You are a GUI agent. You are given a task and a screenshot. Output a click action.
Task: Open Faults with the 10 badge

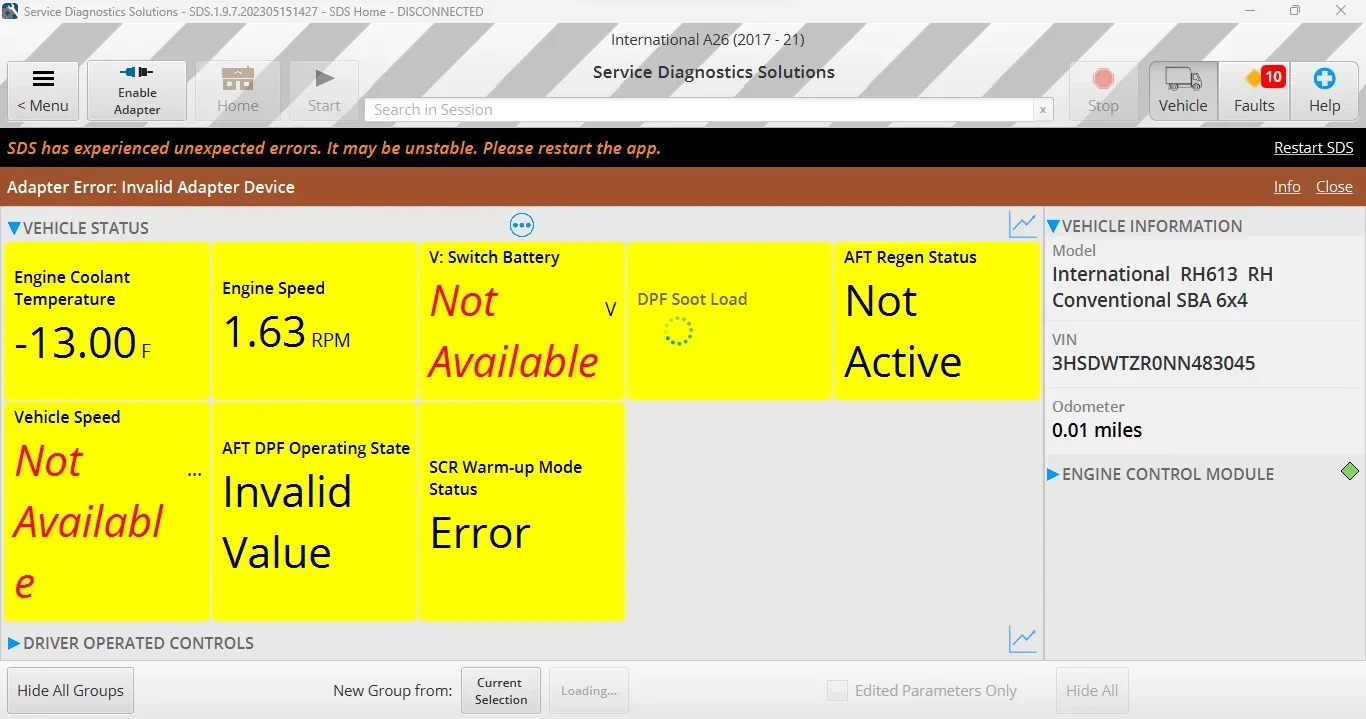[x=1254, y=91]
